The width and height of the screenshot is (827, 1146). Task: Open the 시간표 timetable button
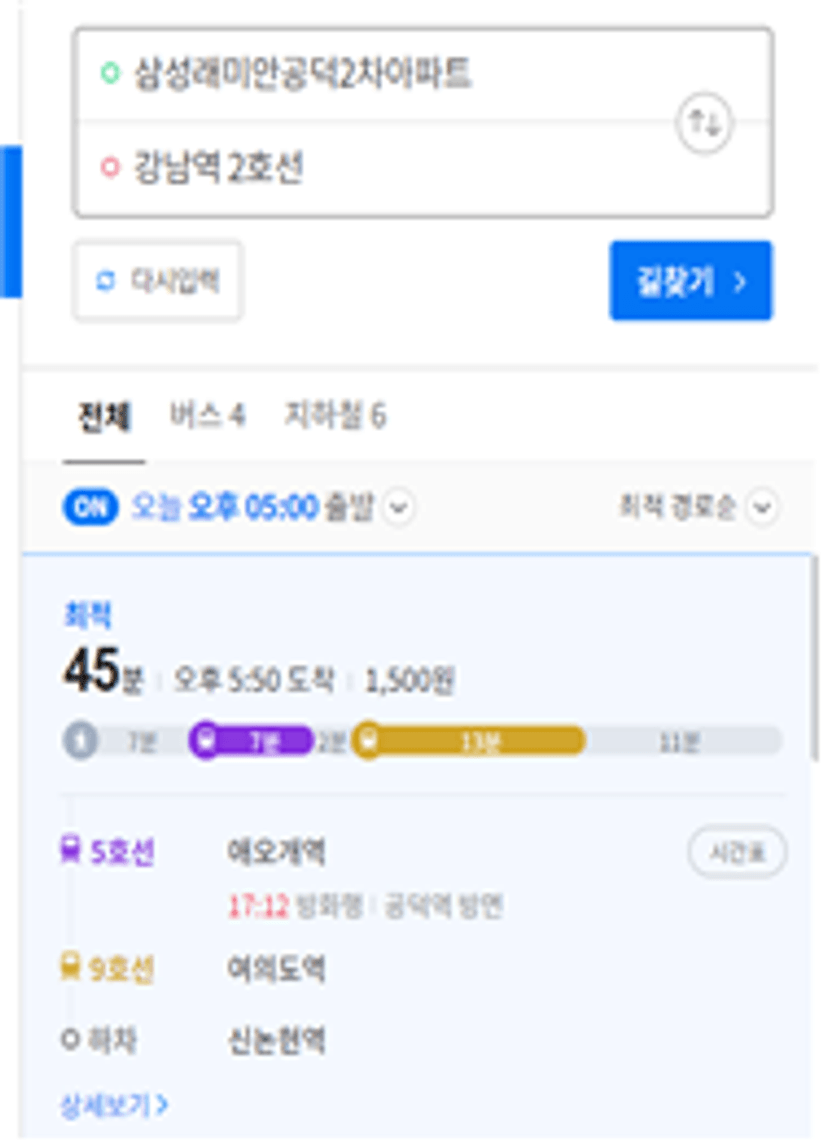click(x=737, y=852)
